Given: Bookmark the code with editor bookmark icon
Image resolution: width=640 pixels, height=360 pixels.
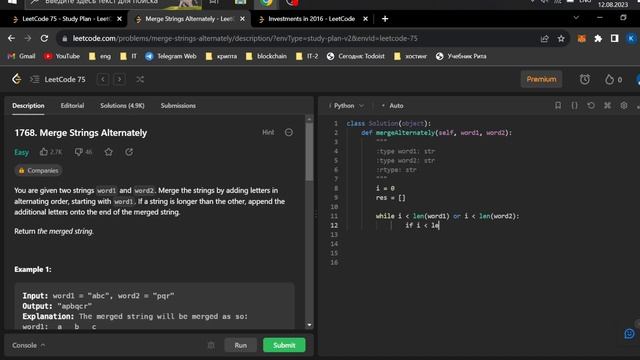Looking at the screenshot, I should coord(558,105).
